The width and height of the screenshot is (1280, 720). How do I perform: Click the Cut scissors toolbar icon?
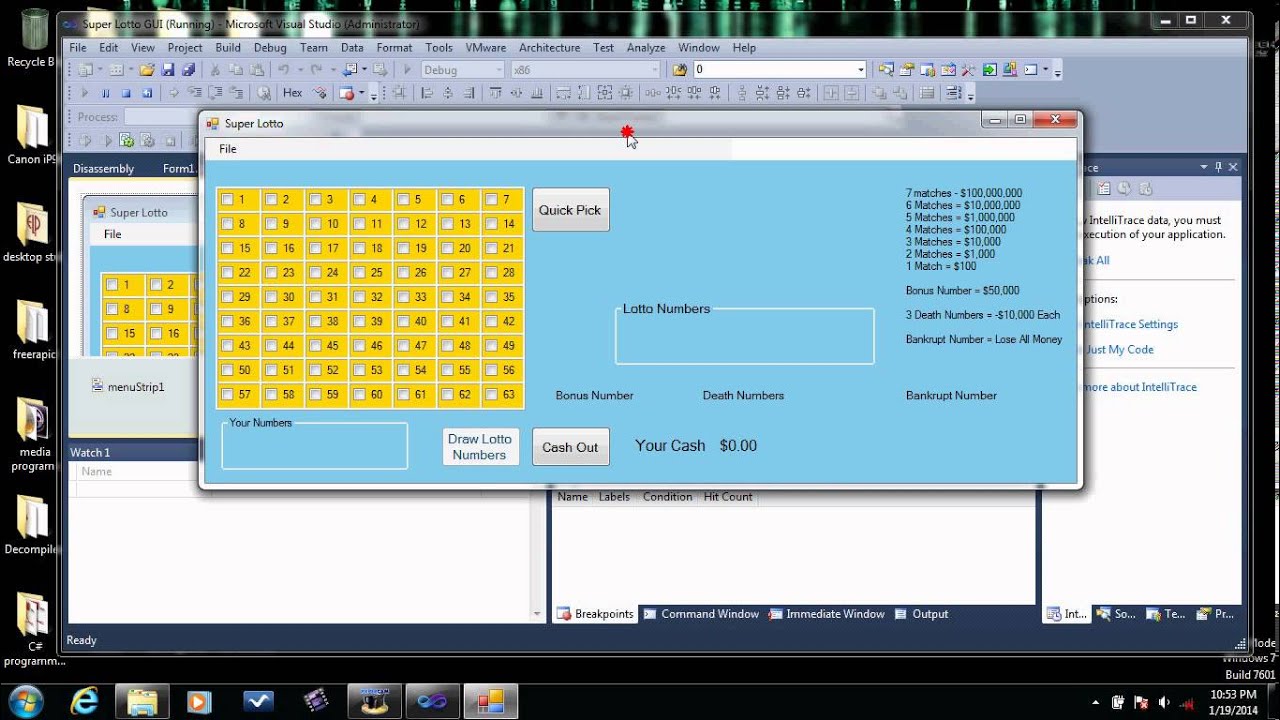click(x=214, y=70)
